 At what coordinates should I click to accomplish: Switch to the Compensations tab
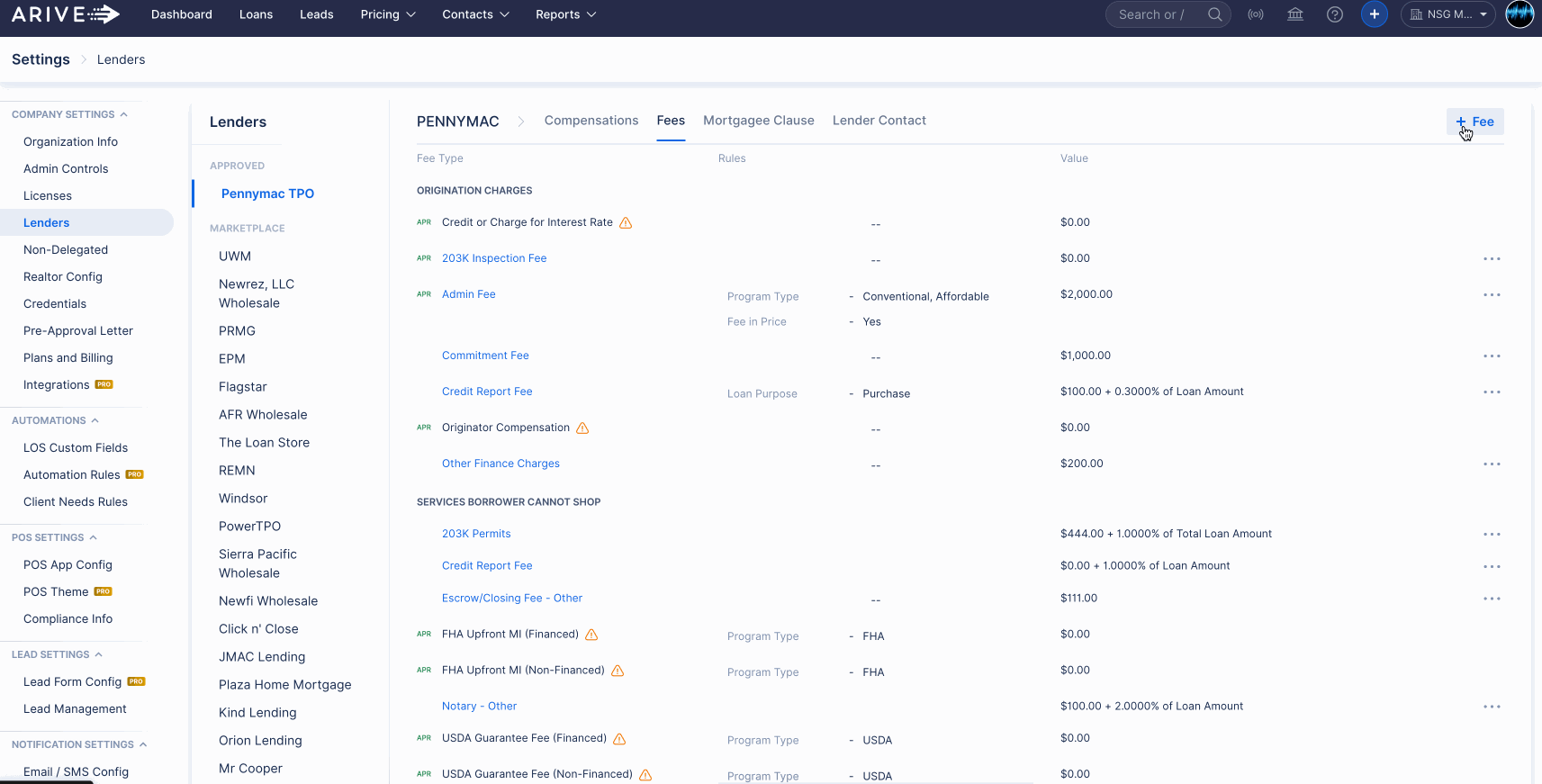pyautogui.click(x=591, y=121)
